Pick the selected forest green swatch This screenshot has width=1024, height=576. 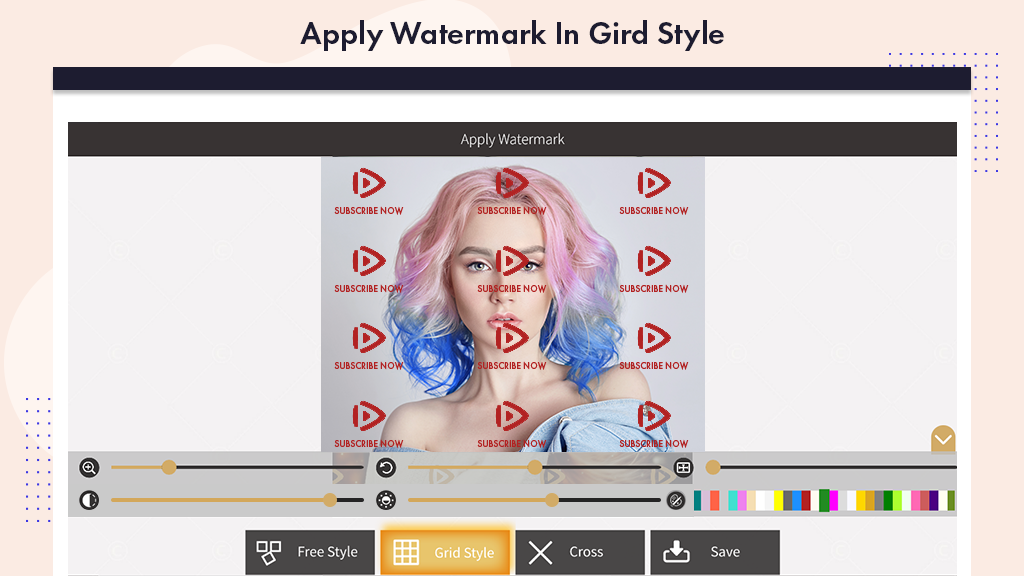(x=824, y=500)
